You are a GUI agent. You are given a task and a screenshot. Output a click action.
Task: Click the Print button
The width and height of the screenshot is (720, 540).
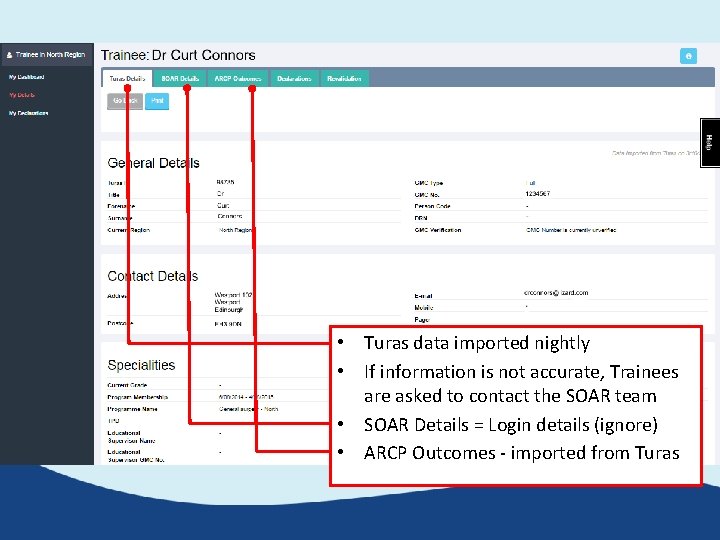pyautogui.click(x=157, y=101)
